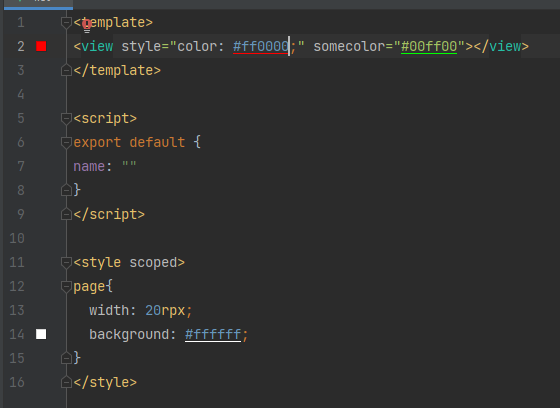Click the #ff0000 color value
Viewport: 560px width, 408px height.
pos(261,46)
